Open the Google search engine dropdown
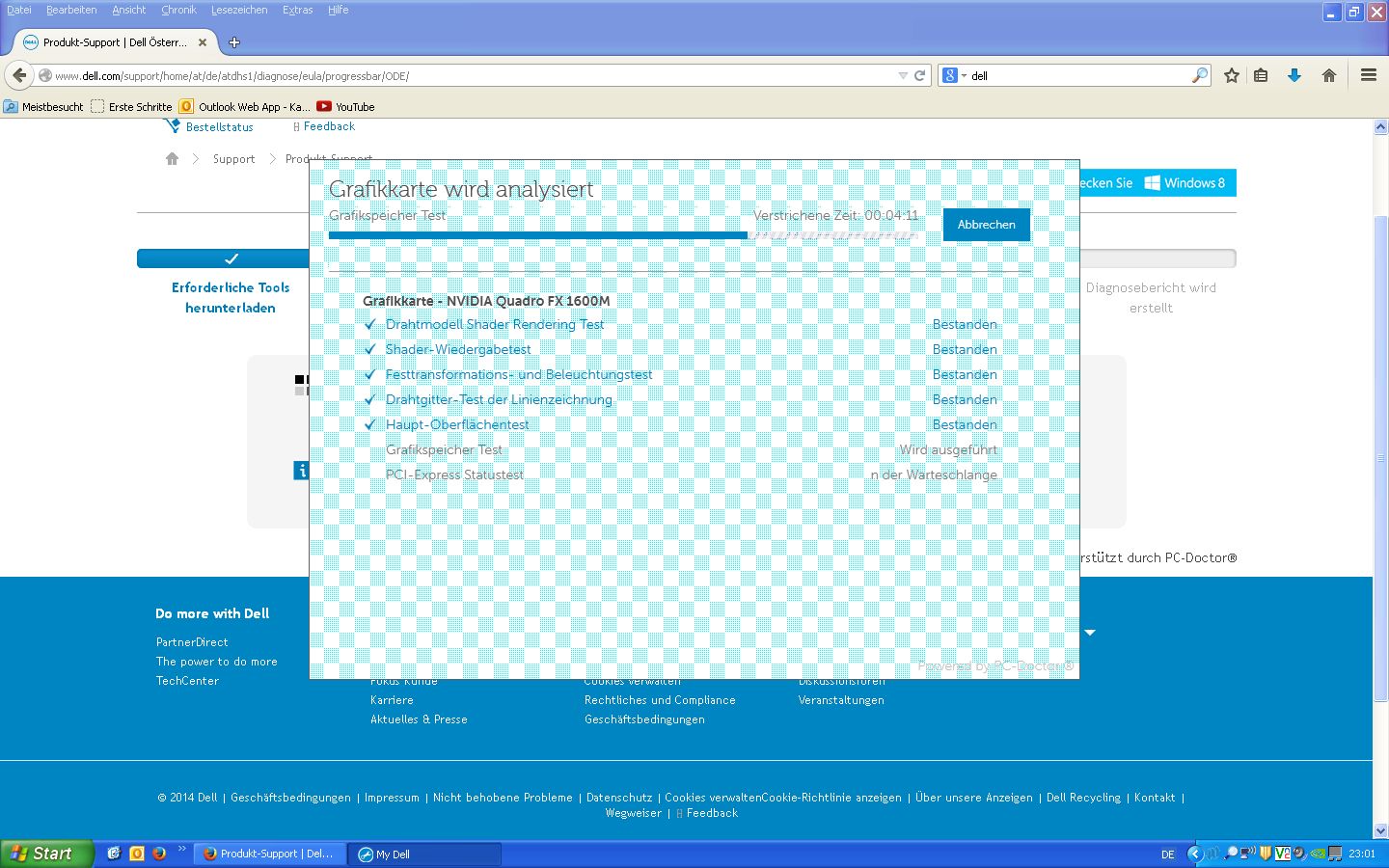 (x=954, y=75)
